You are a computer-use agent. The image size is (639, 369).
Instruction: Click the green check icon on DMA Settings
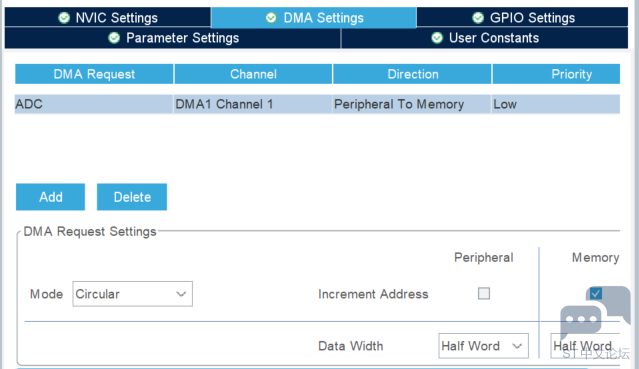271,18
